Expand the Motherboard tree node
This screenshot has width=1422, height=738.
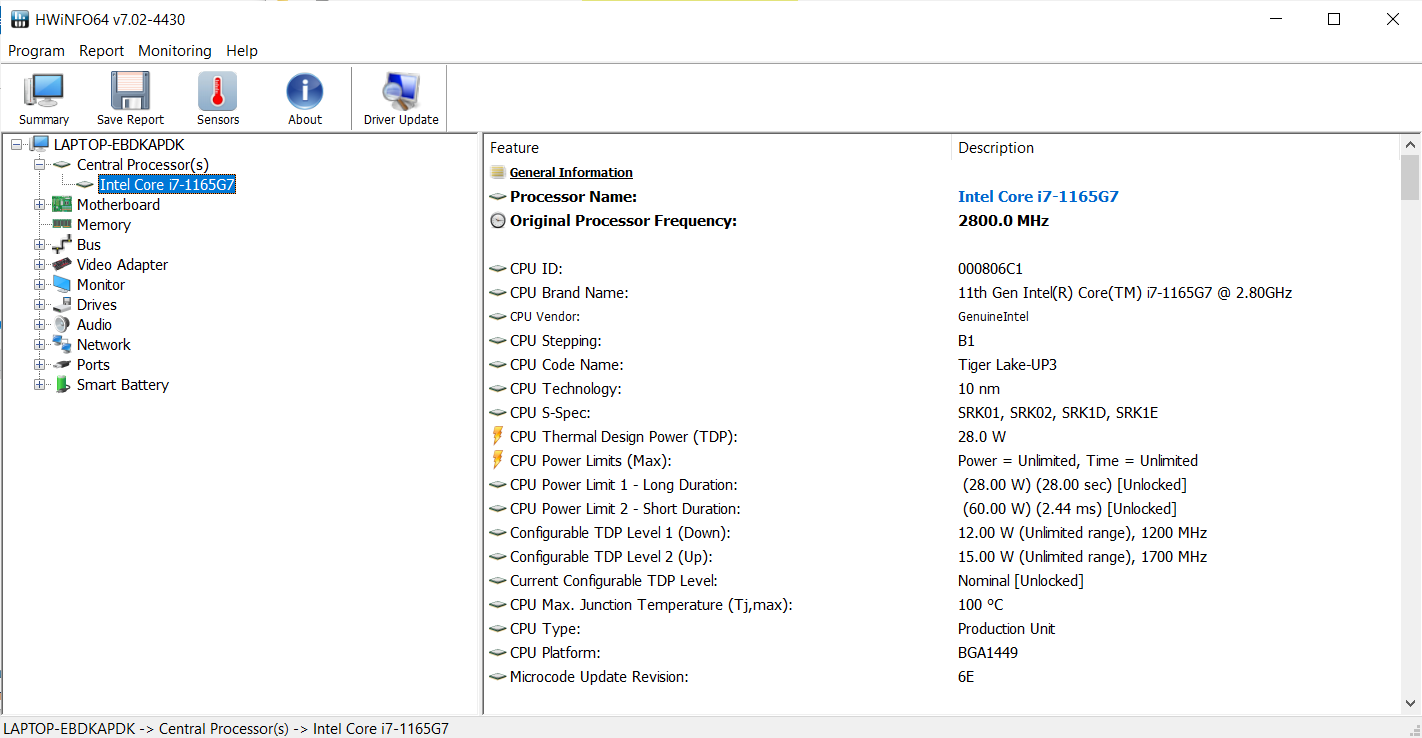(x=40, y=205)
